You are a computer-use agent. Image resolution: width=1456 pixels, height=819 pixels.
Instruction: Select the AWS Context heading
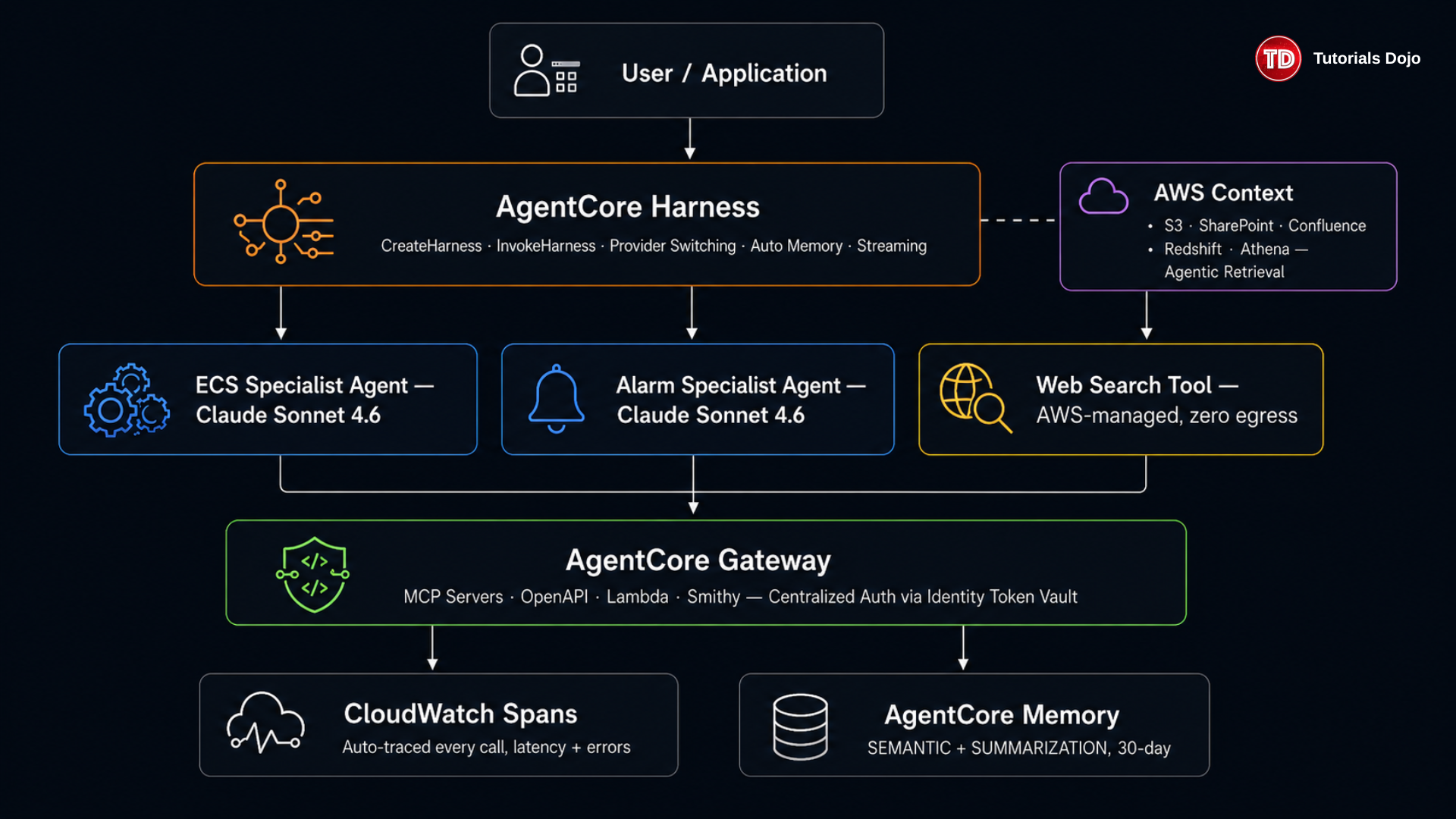coord(1223,193)
